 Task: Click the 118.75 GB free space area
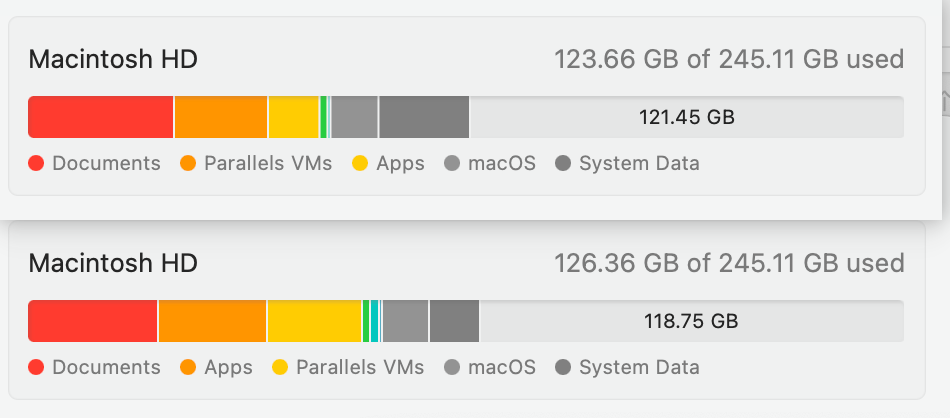coord(690,321)
